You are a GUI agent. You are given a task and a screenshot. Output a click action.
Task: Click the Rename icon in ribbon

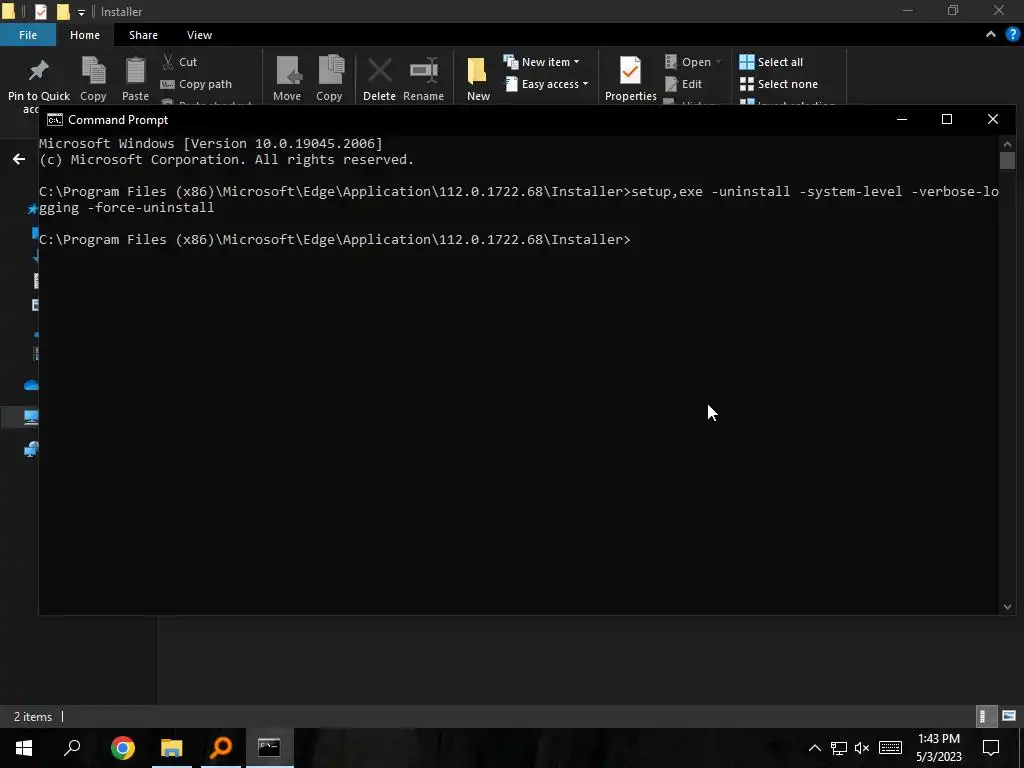point(423,78)
